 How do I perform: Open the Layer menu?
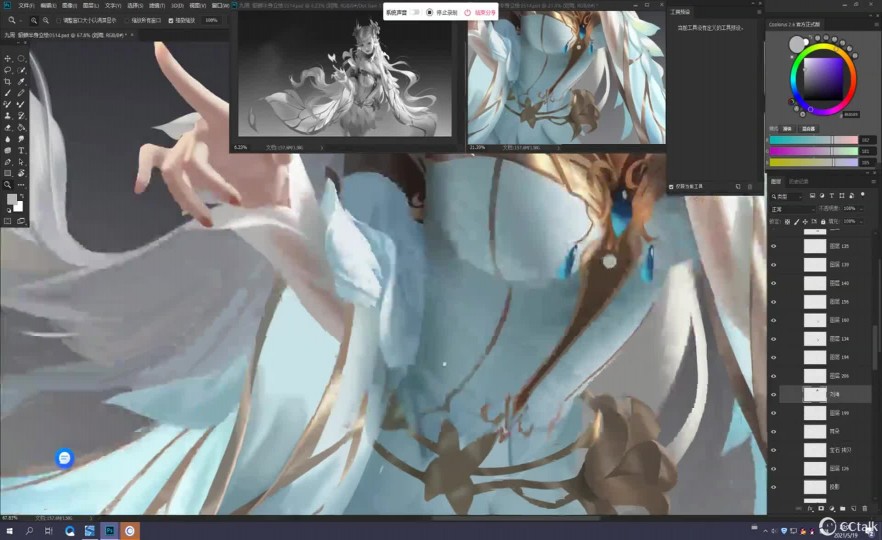click(x=91, y=5)
